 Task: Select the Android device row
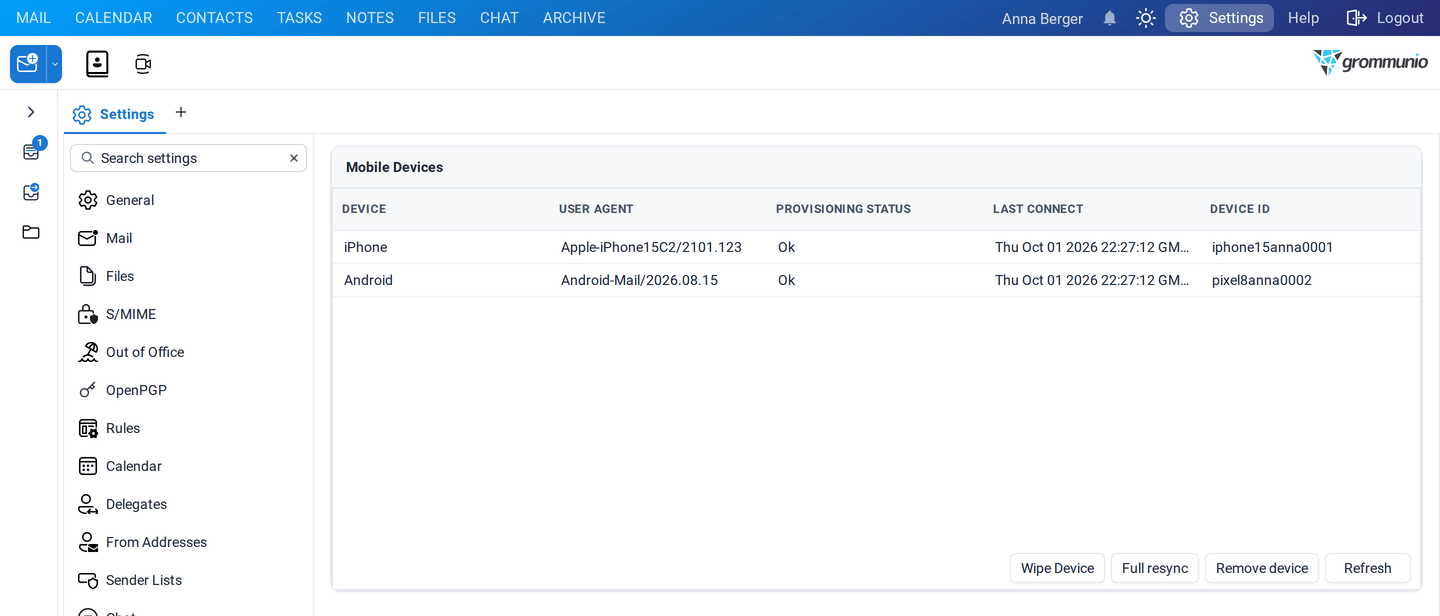(x=876, y=280)
